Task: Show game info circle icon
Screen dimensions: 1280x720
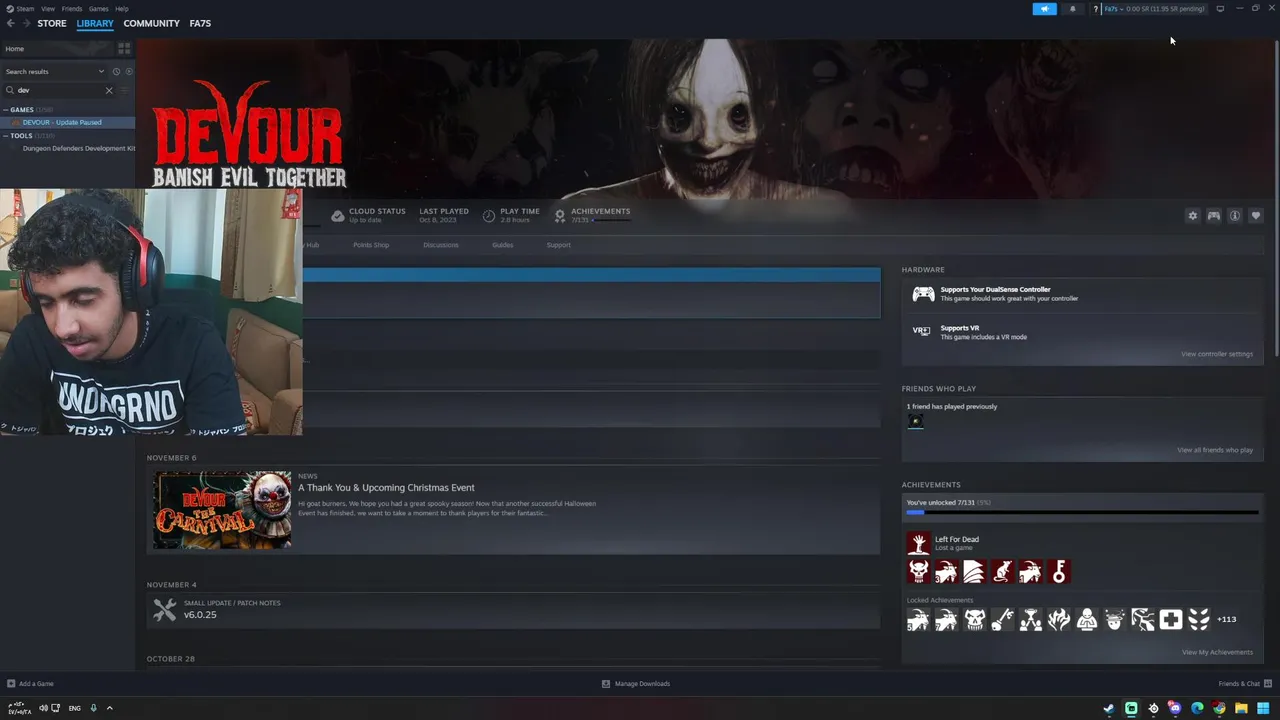Action: (1235, 216)
